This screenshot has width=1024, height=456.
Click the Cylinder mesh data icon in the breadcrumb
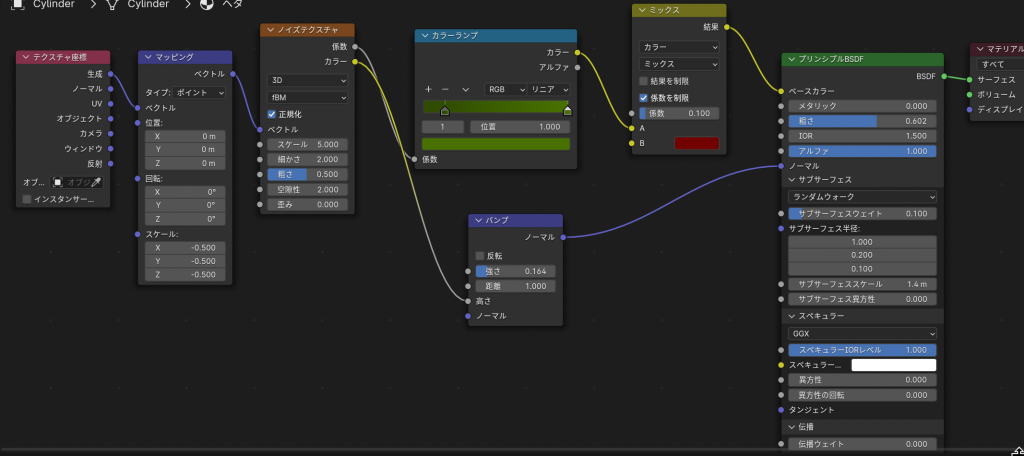click(x=112, y=5)
